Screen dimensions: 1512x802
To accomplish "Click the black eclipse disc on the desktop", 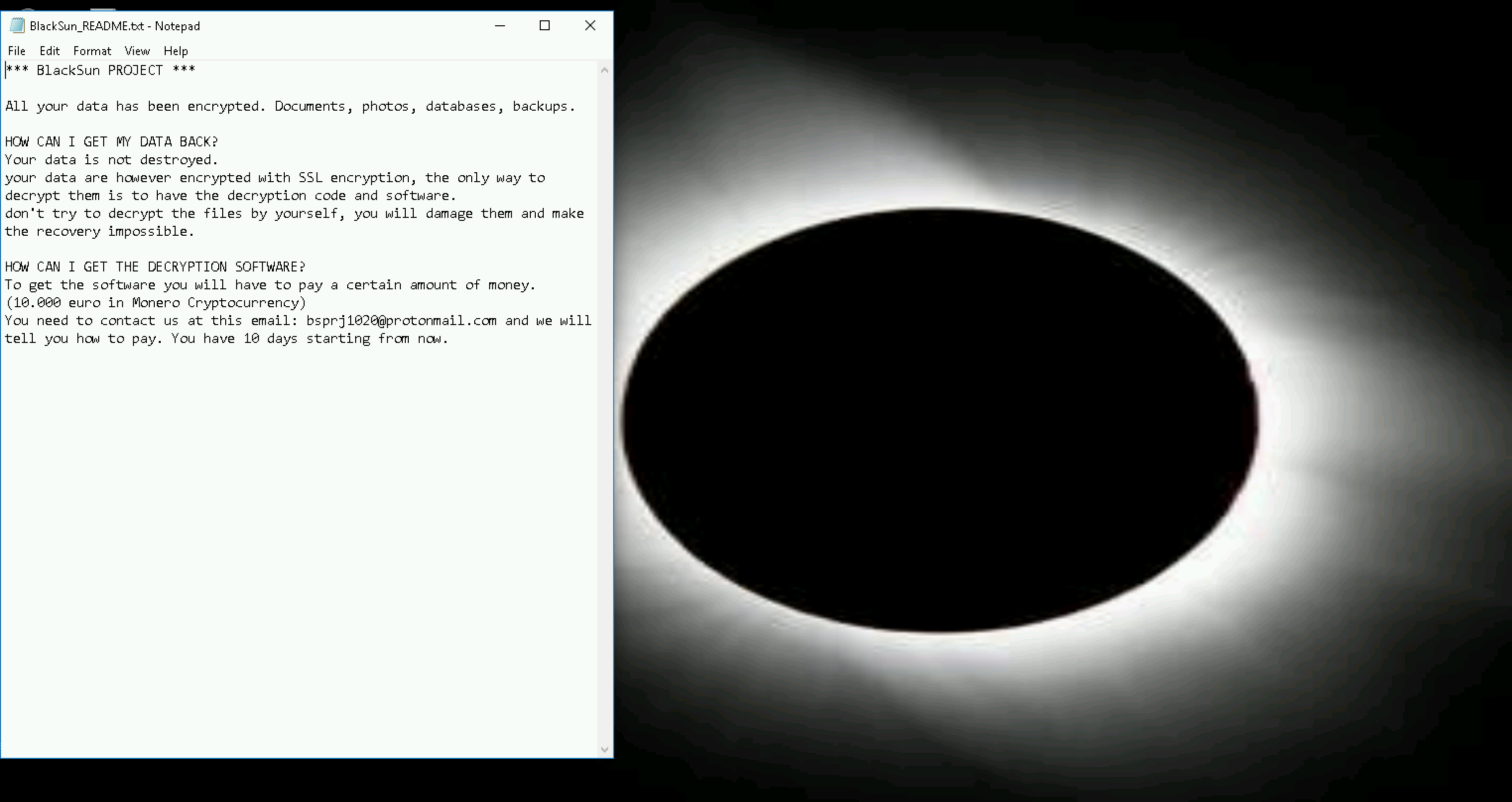I will (939, 420).
